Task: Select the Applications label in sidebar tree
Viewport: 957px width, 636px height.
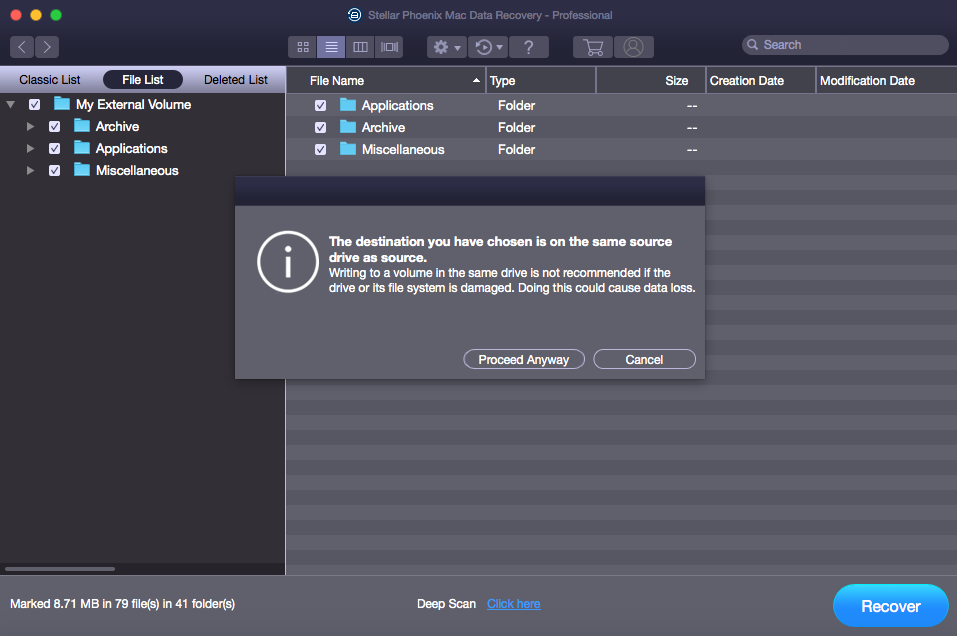Action: pos(131,148)
